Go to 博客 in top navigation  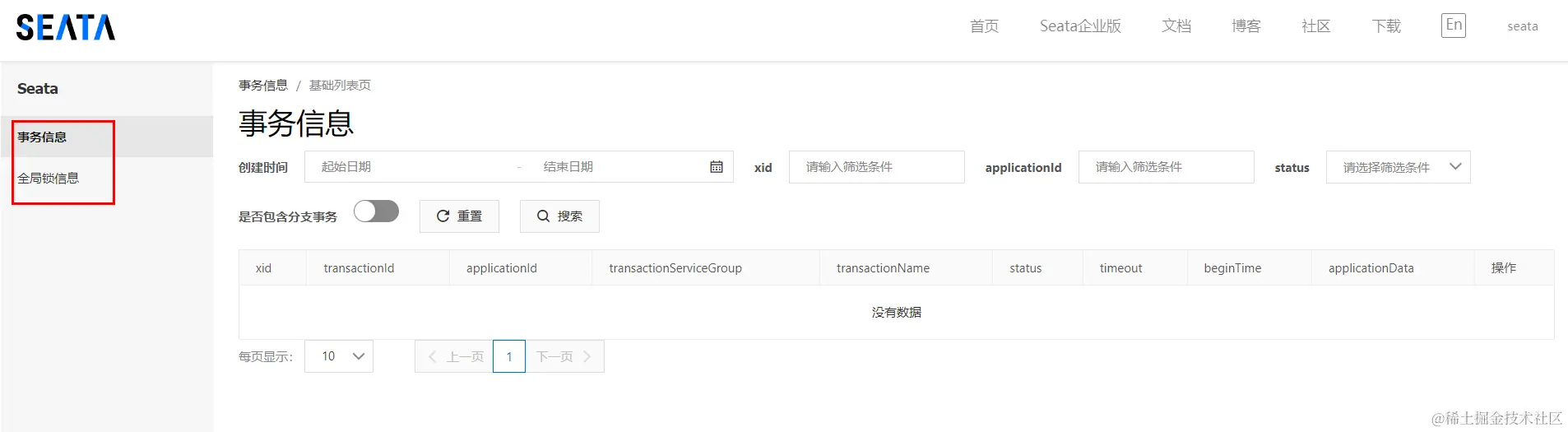1246,26
